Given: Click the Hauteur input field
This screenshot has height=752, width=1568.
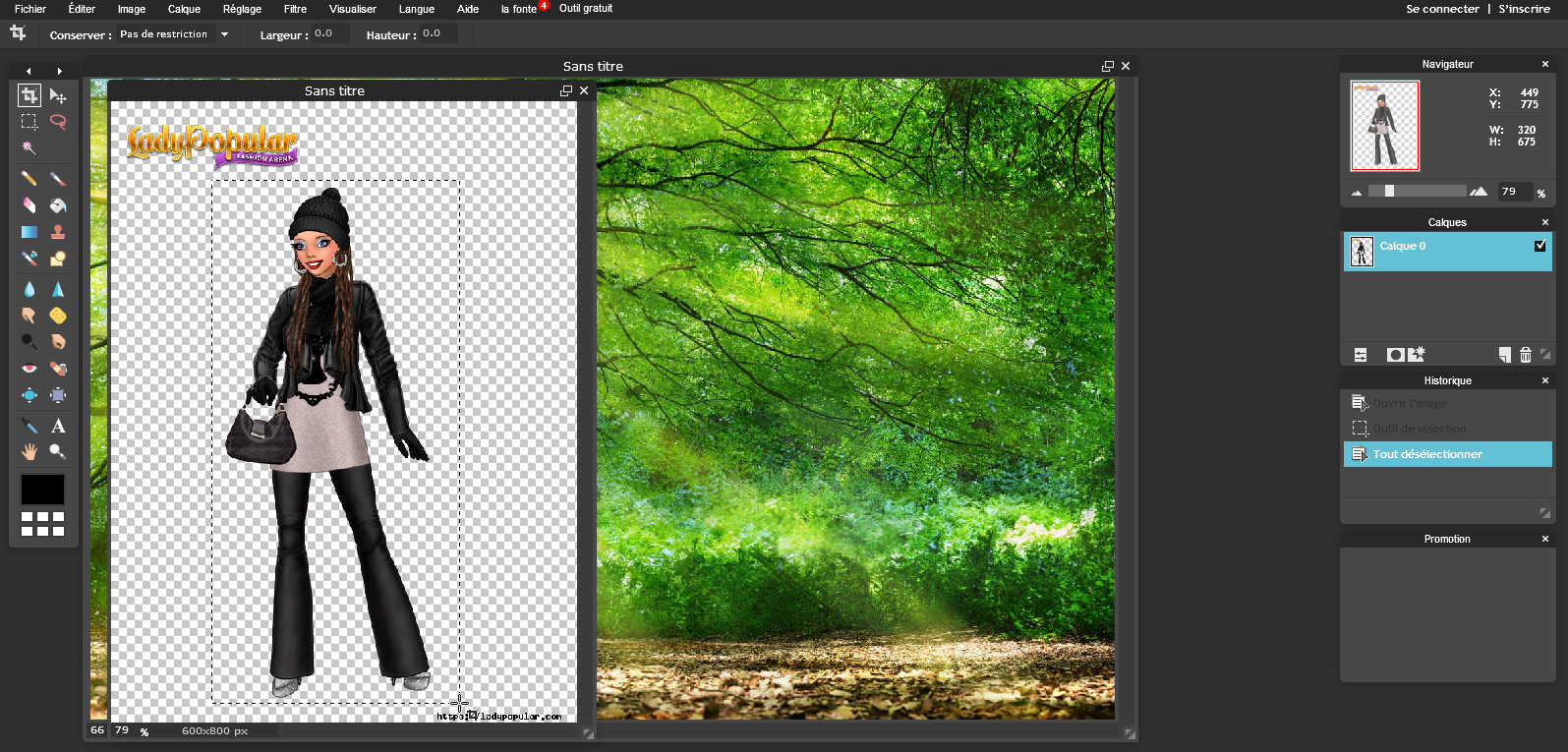Looking at the screenshot, I should pyautogui.click(x=437, y=34).
